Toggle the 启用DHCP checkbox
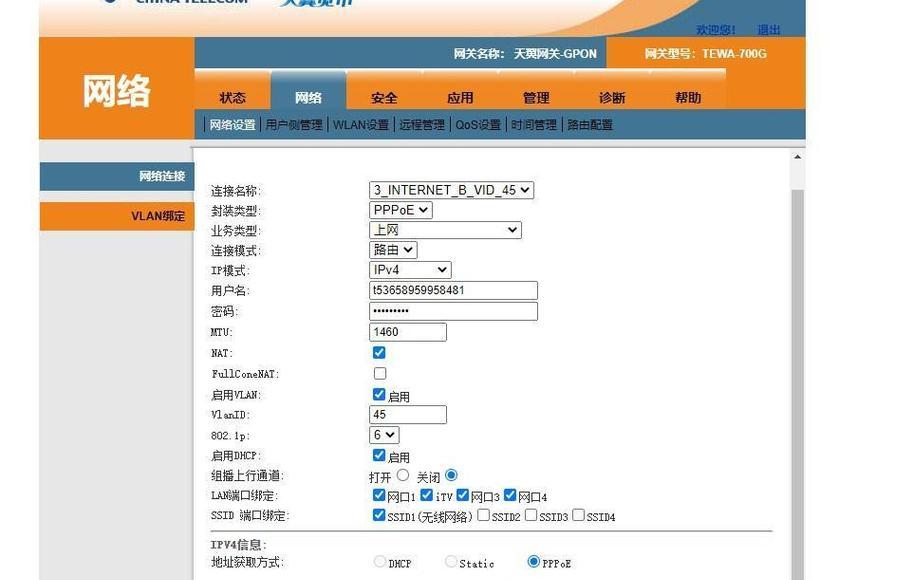913x580 pixels. tap(379, 455)
